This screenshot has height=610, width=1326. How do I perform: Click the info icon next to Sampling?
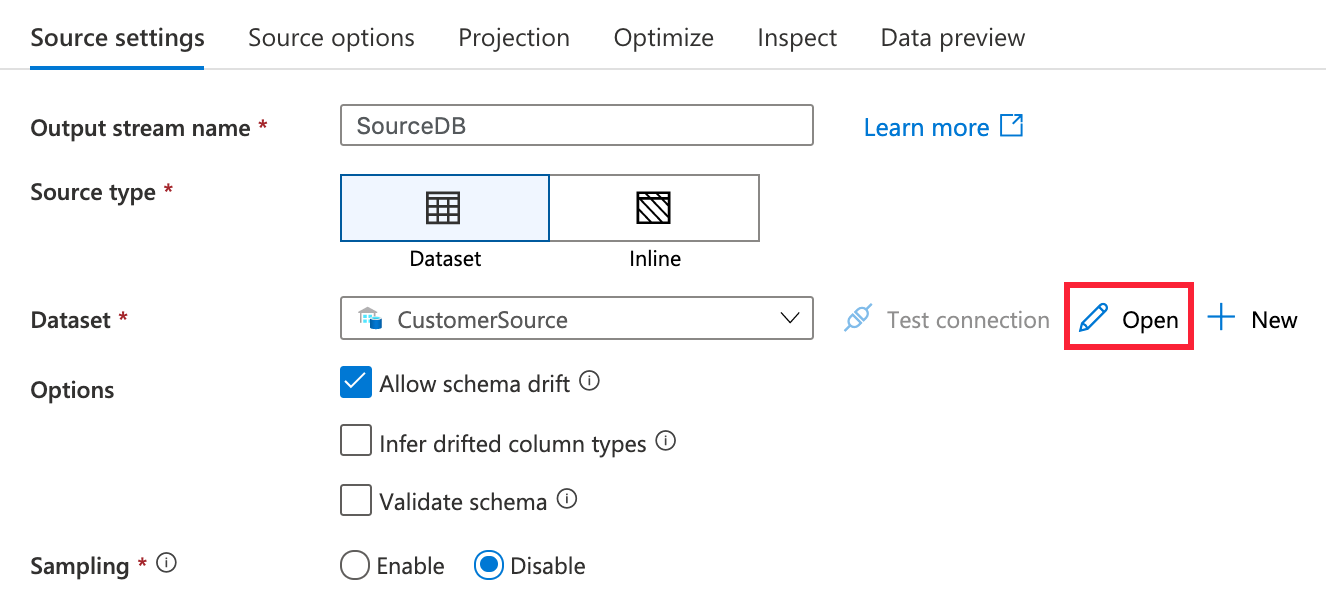click(167, 564)
